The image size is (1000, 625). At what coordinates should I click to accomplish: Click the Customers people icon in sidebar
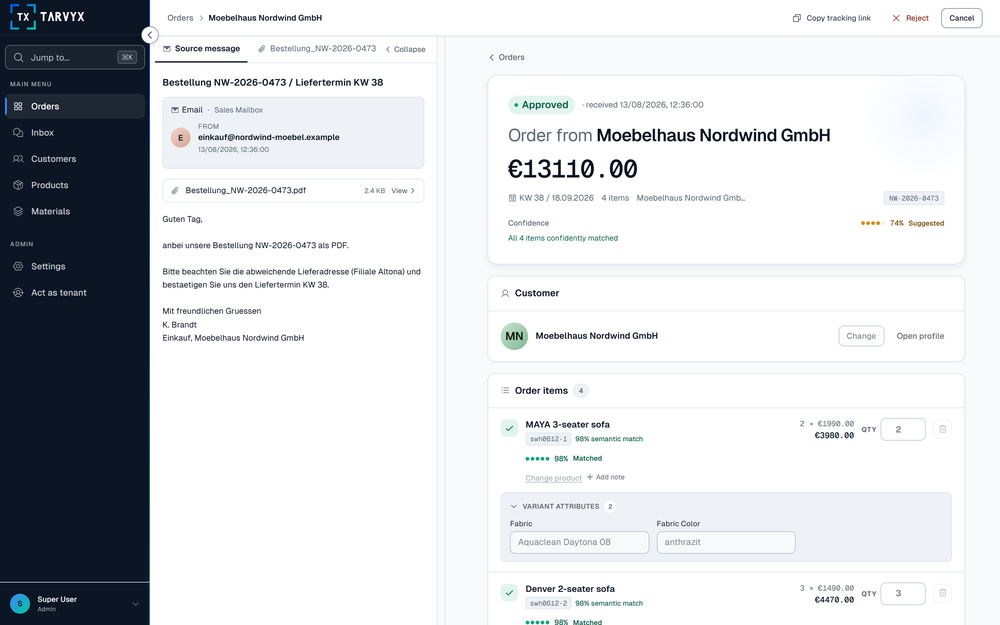(x=18, y=159)
